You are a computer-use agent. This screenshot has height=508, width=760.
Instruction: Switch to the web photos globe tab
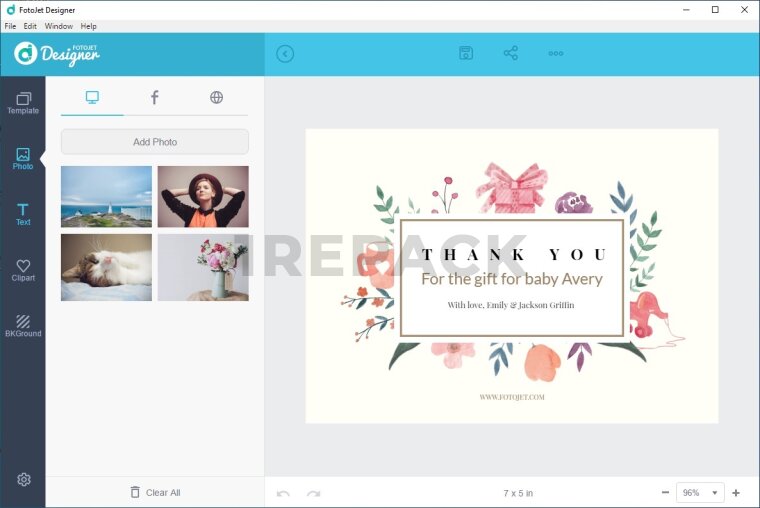pyautogui.click(x=216, y=97)
